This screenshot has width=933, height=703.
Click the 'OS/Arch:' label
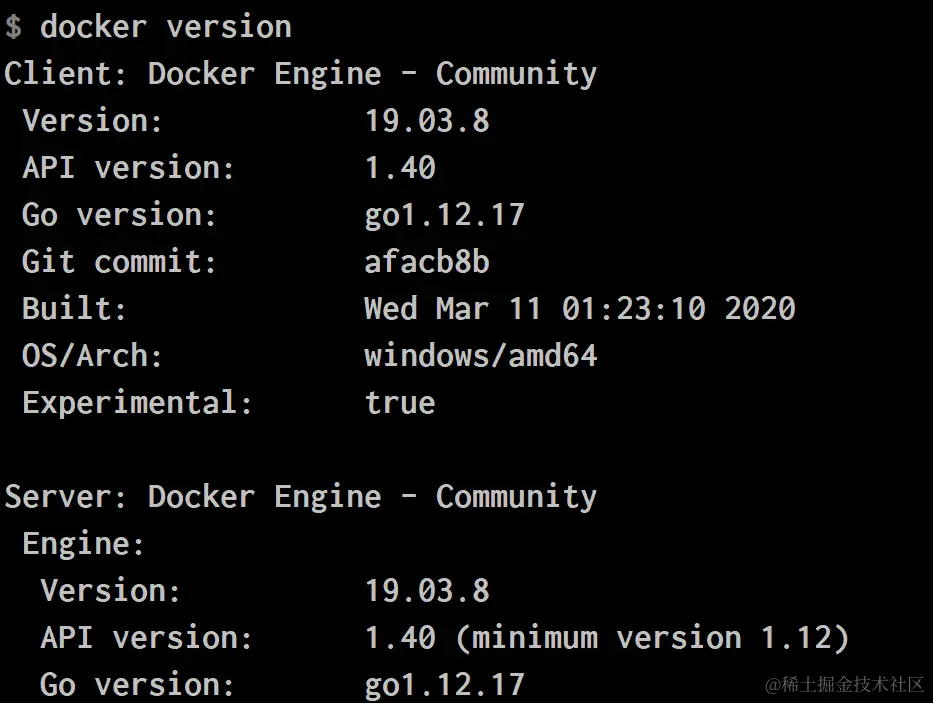pyautogui.click(x=92, y=356)
